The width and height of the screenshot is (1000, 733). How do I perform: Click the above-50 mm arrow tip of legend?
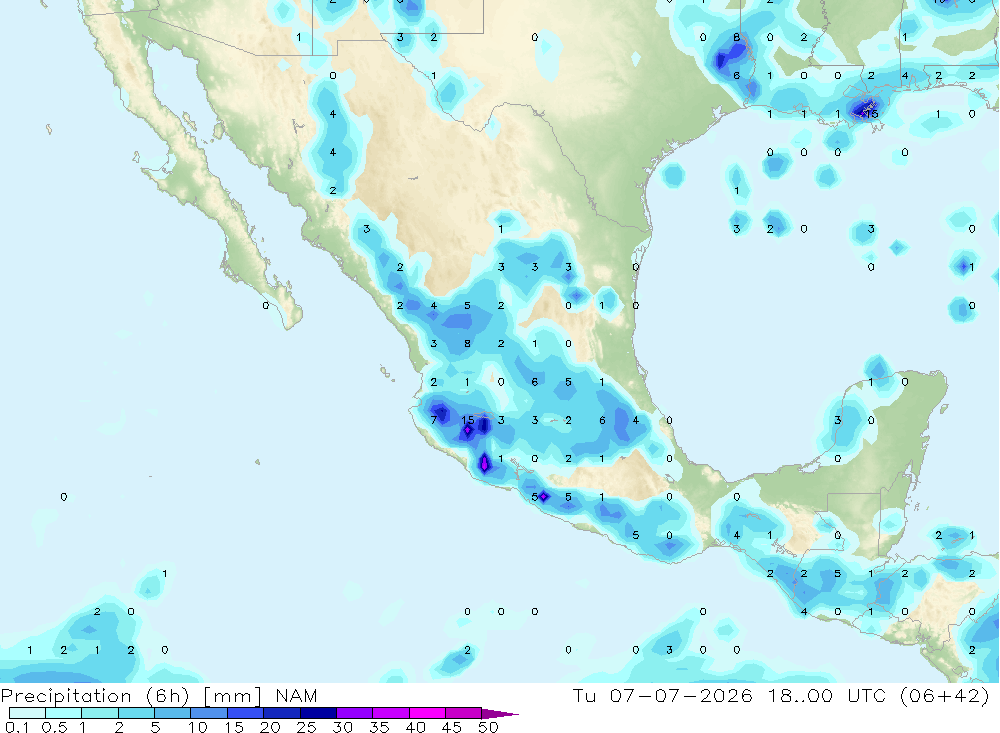(500, 713)
